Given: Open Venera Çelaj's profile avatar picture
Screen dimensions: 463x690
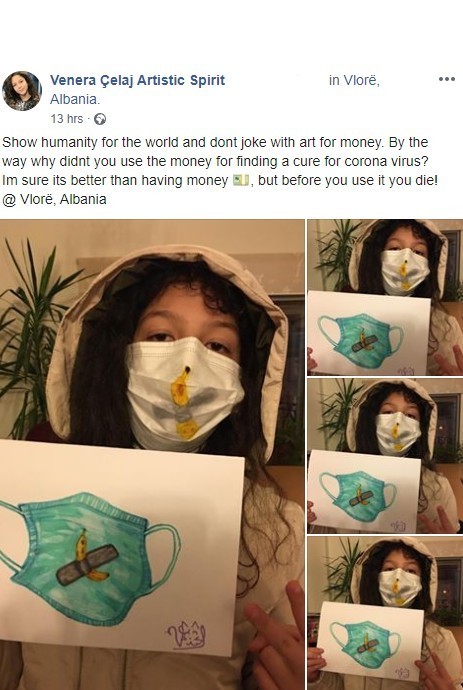Looking at the screenshot, I should 22,91.
